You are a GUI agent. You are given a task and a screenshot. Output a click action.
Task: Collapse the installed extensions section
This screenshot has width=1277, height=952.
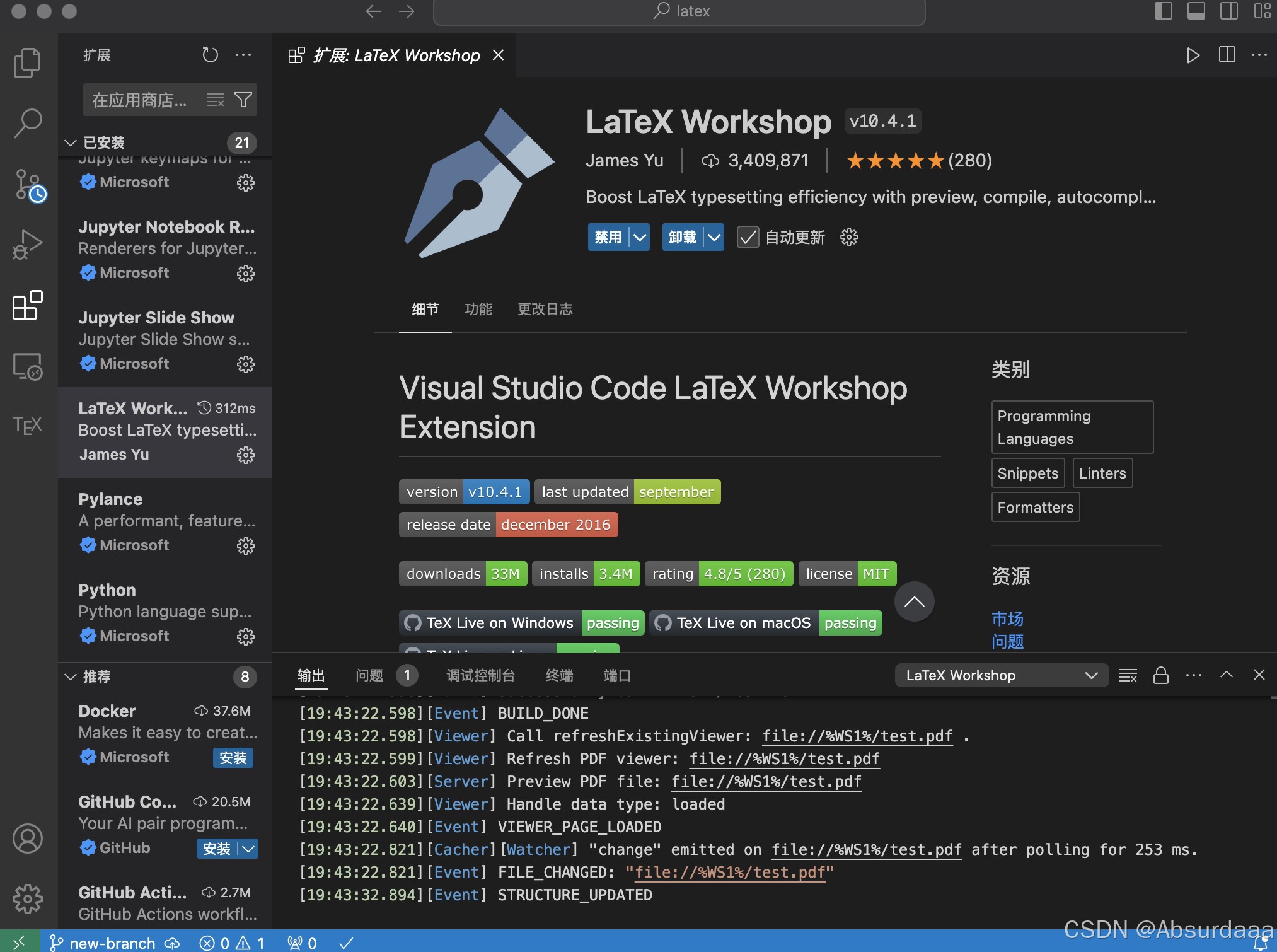coord(71,143)
